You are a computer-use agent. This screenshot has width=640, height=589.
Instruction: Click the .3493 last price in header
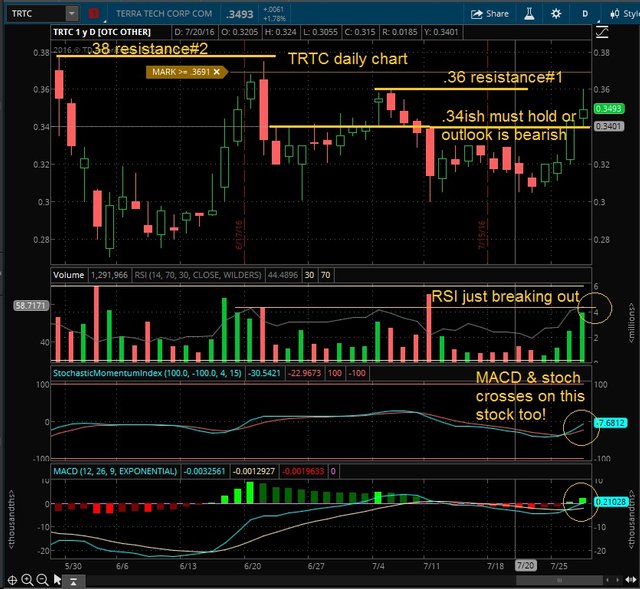(x=240, y=14)
